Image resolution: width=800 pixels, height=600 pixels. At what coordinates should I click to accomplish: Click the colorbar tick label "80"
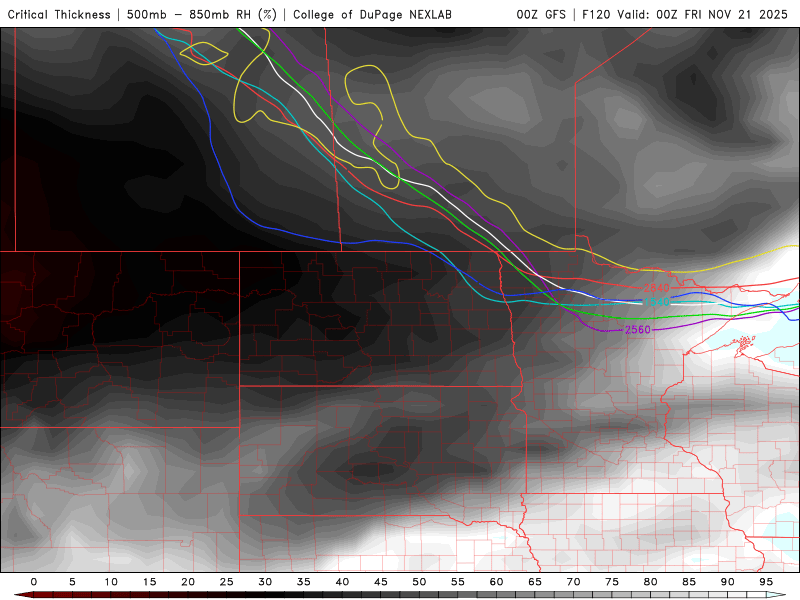tap(650, 582)
